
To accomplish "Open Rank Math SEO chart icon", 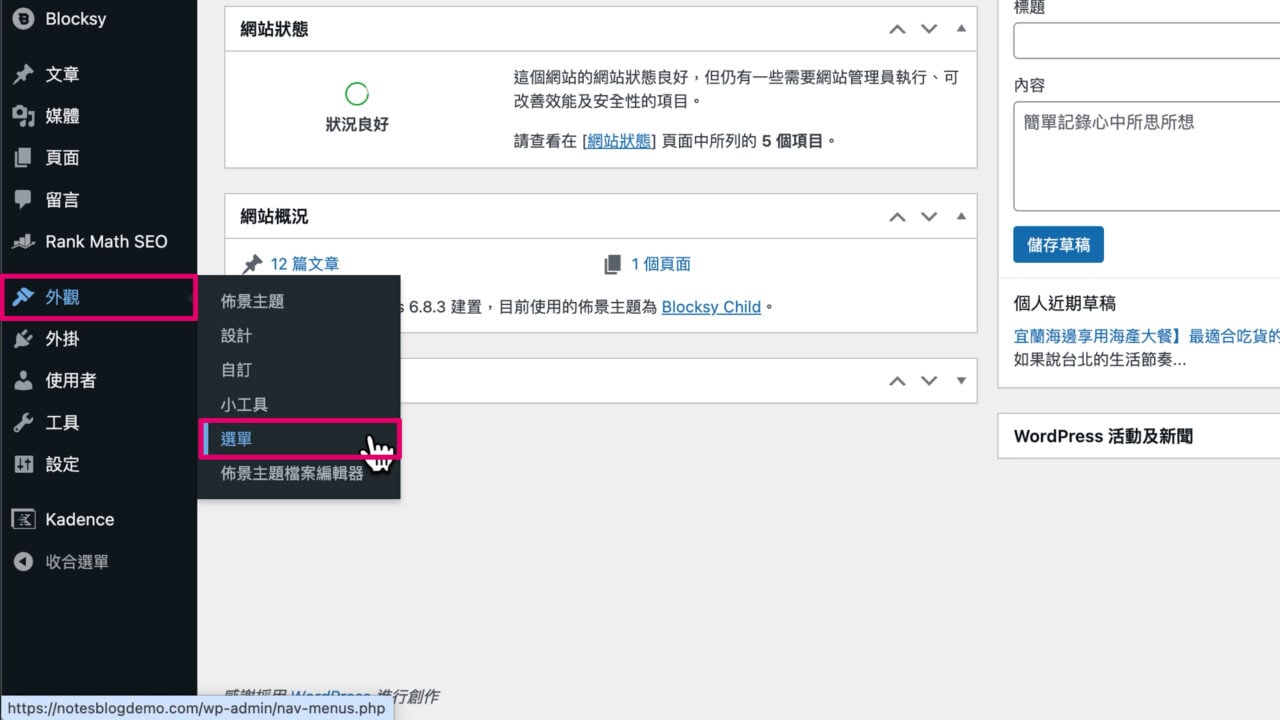I will 23,242.
